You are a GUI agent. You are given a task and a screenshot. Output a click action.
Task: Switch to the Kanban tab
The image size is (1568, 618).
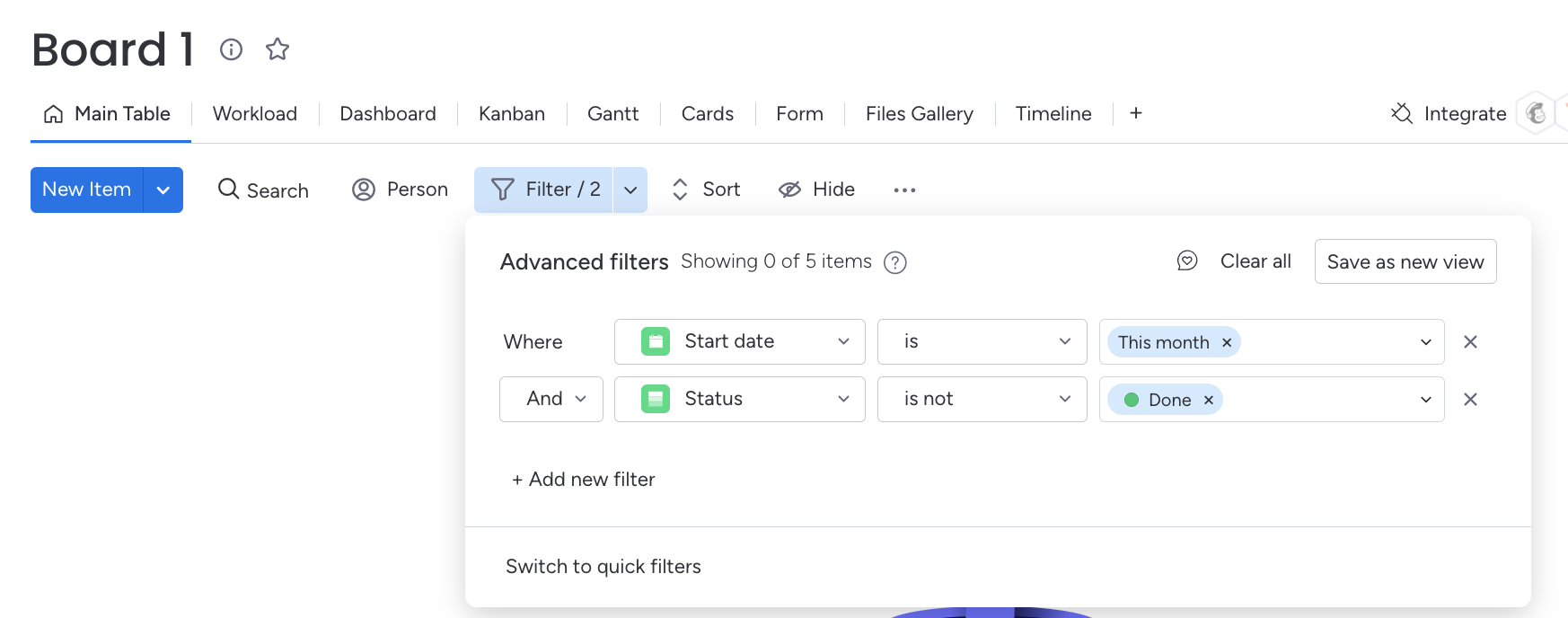click(512, 114)
